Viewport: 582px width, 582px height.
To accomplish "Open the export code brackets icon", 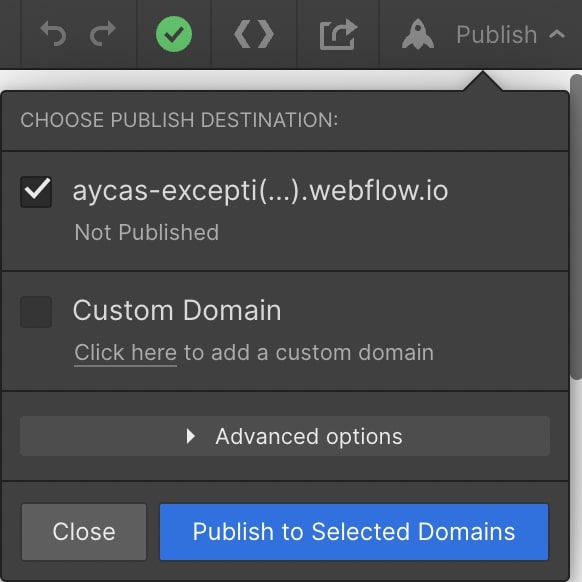I will (254, 34).
